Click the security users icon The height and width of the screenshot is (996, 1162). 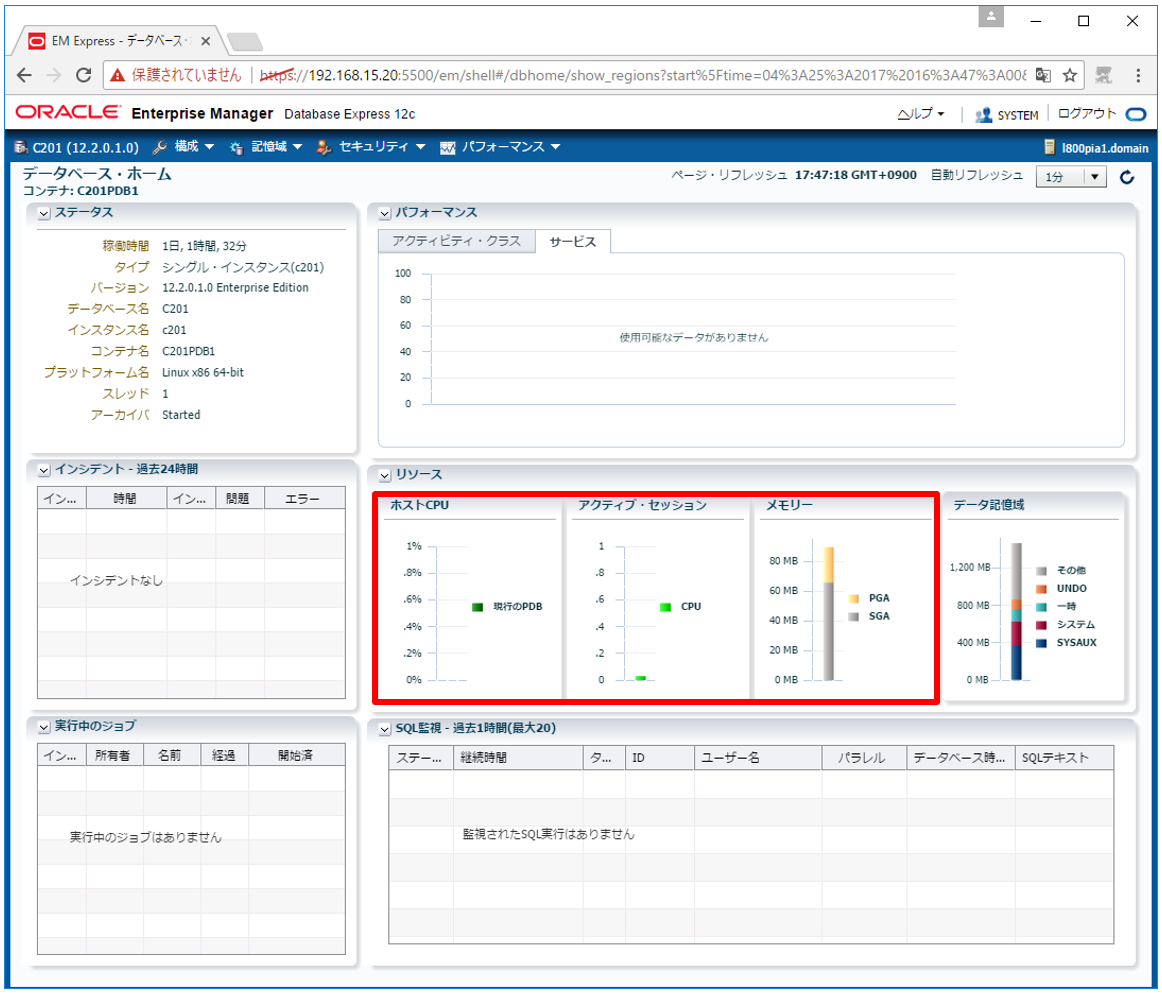tap(323, 147)
